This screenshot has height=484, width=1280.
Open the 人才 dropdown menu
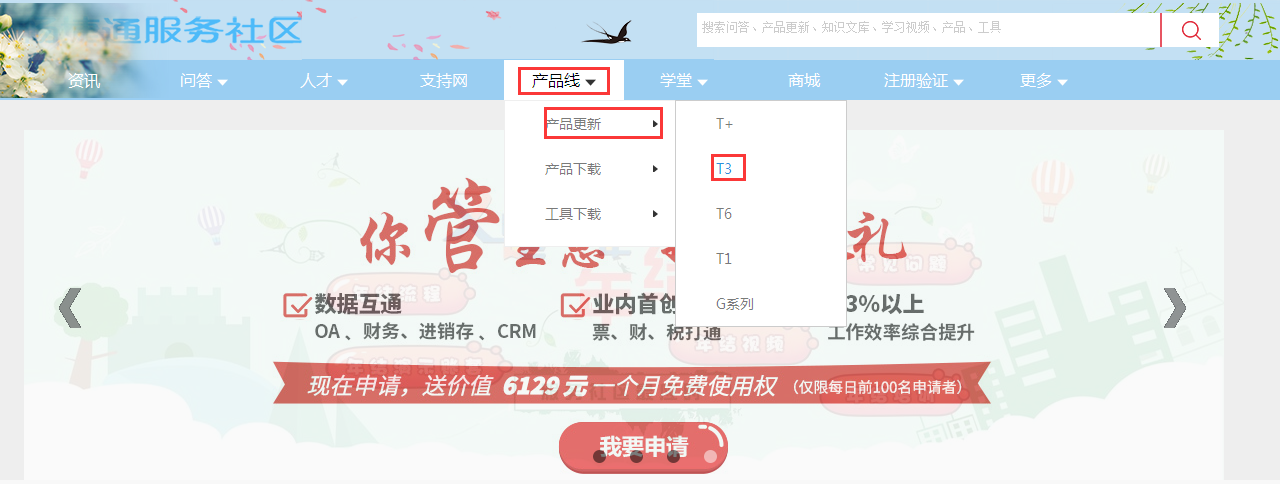(324, 81)
